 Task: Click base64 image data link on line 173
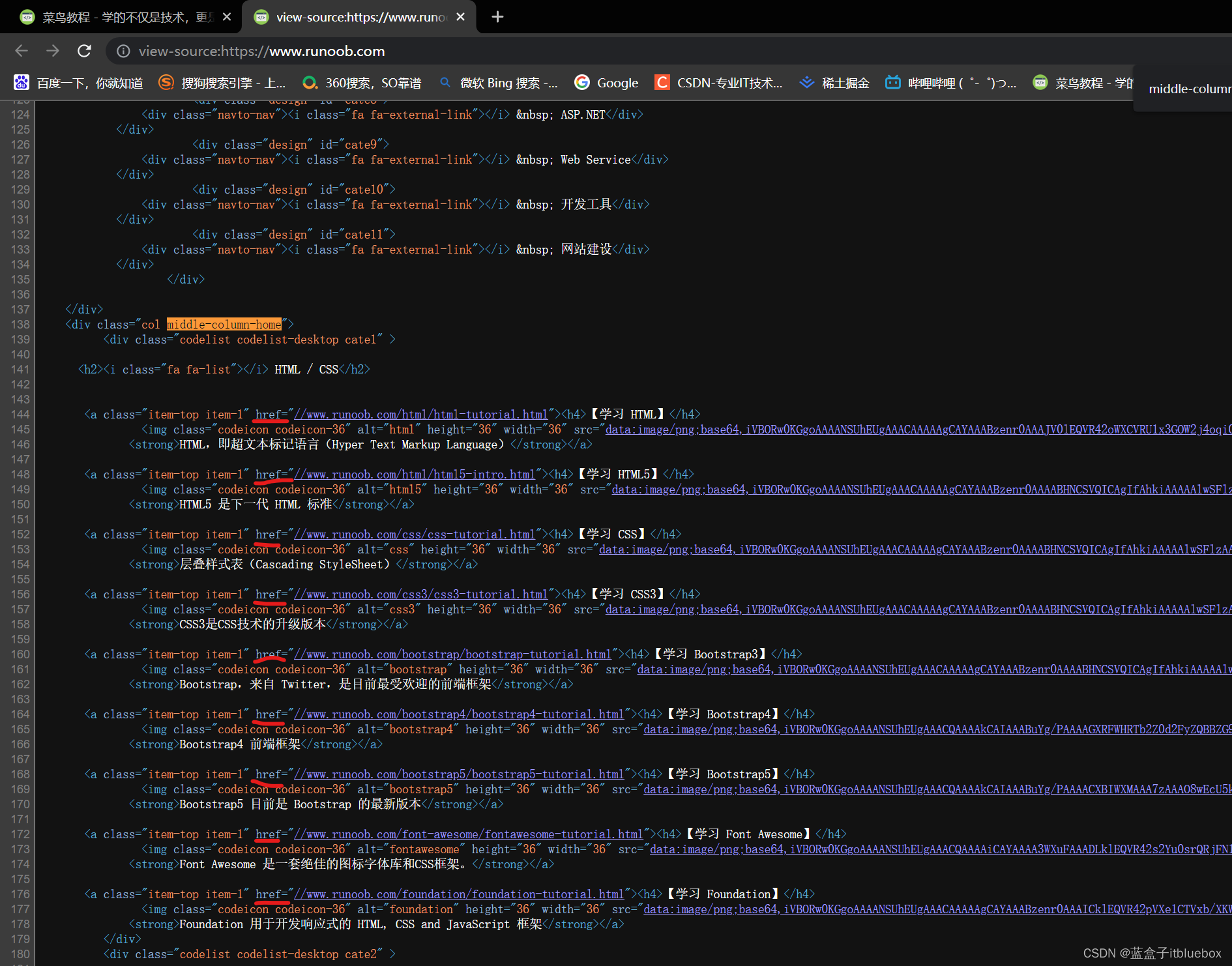941,849
